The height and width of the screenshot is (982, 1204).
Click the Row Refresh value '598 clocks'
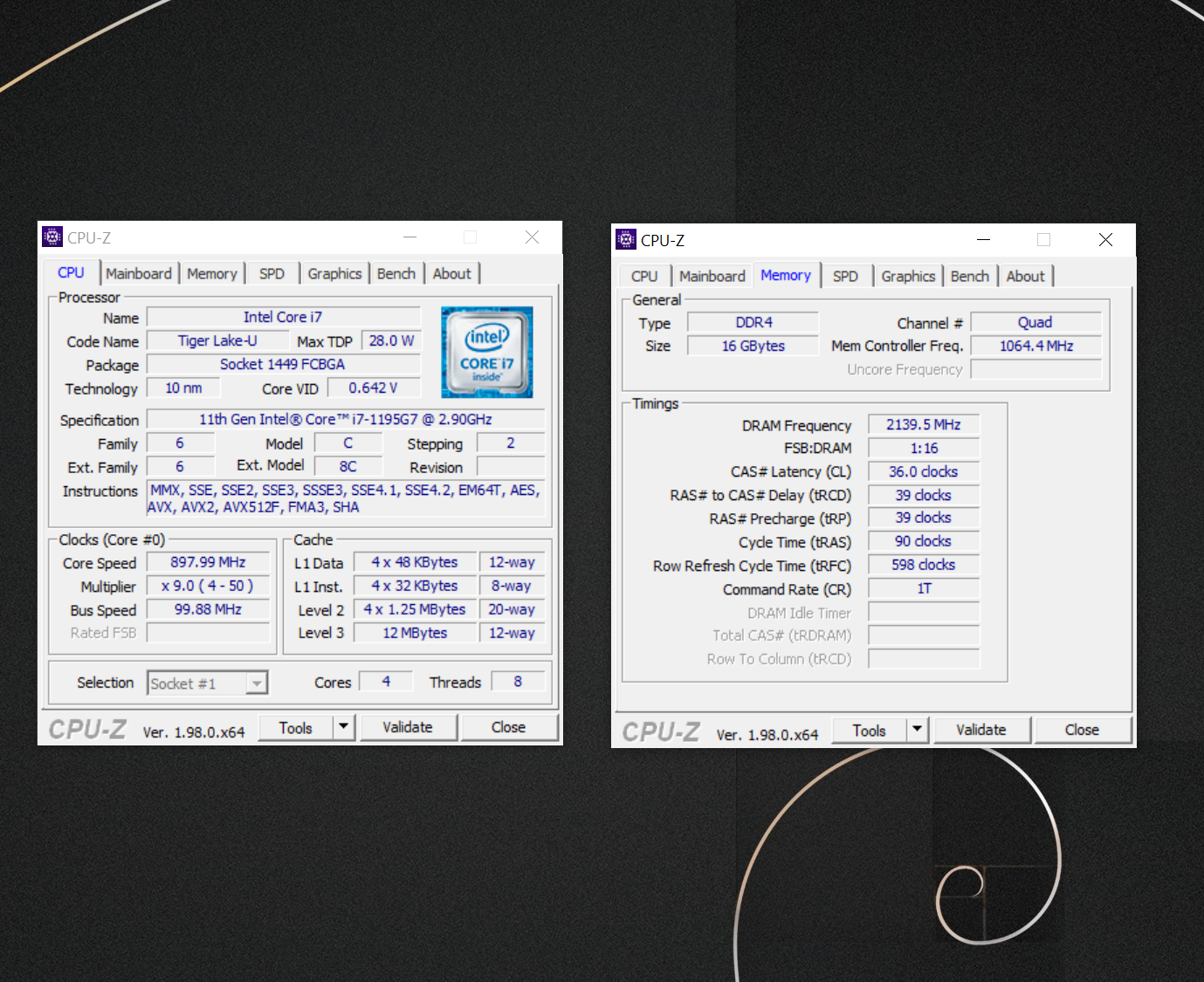(x=924, y=565)
